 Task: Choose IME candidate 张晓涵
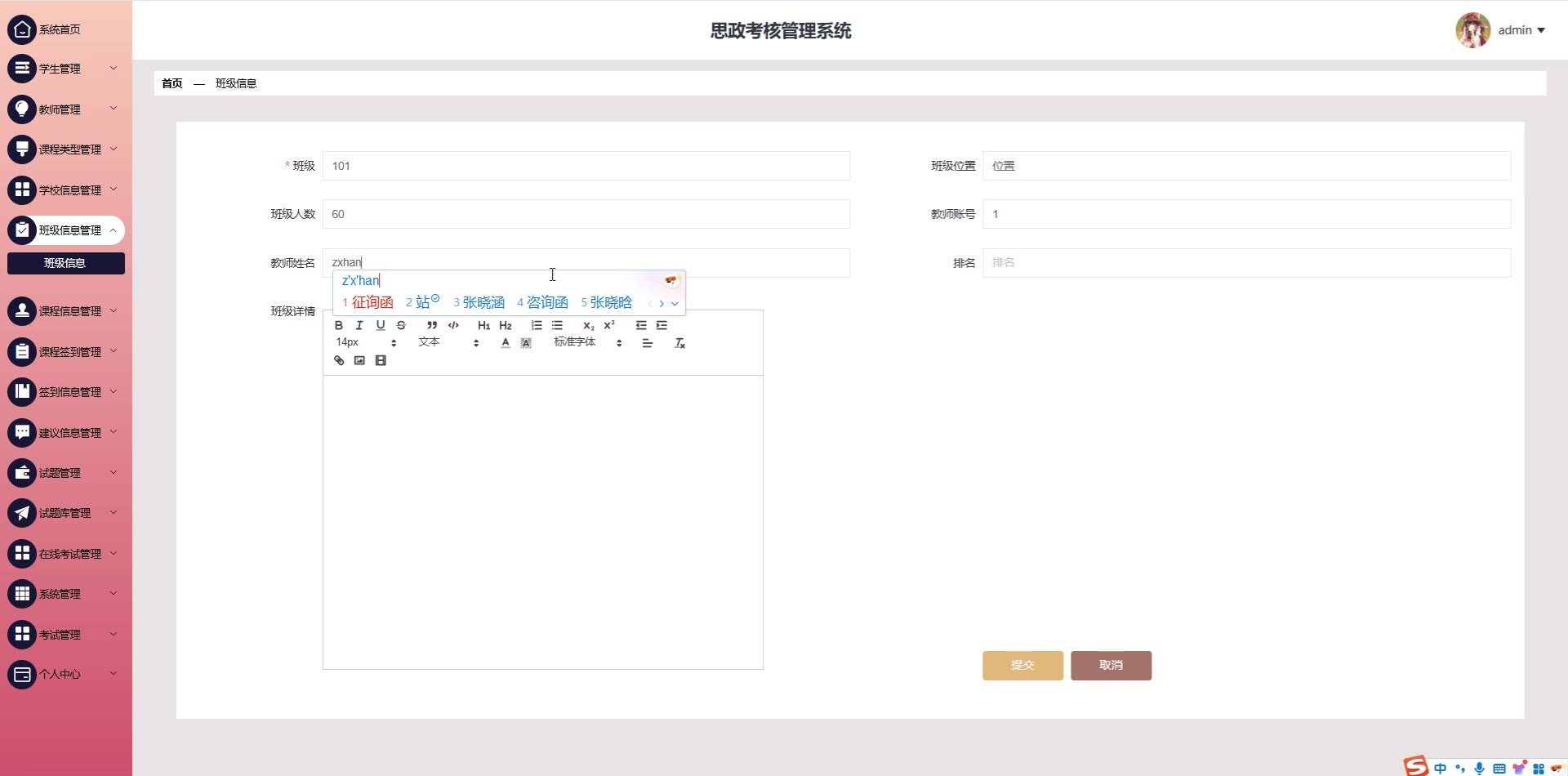pyautogui.click(x=479, y=302)
